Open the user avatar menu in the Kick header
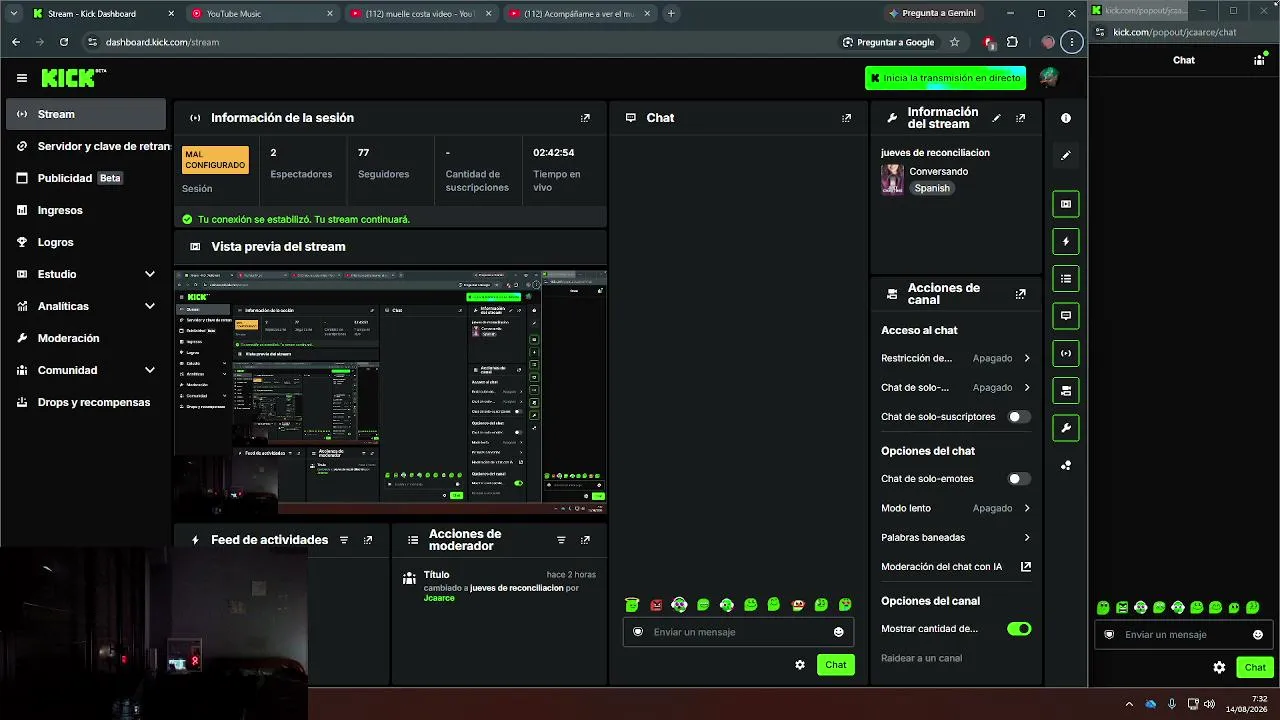Screen dimensions: 1280x720 tap(1048, 78)
